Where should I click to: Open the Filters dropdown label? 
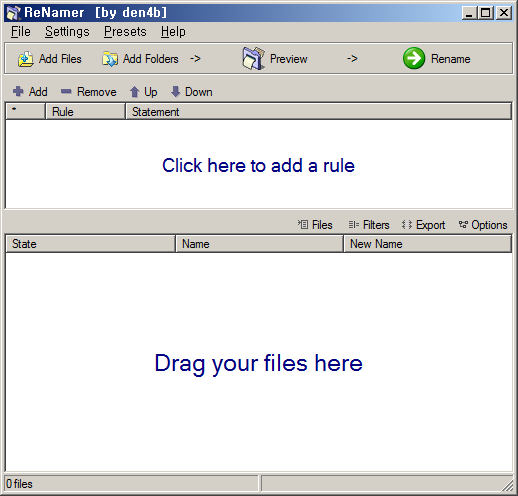[376, 225]
